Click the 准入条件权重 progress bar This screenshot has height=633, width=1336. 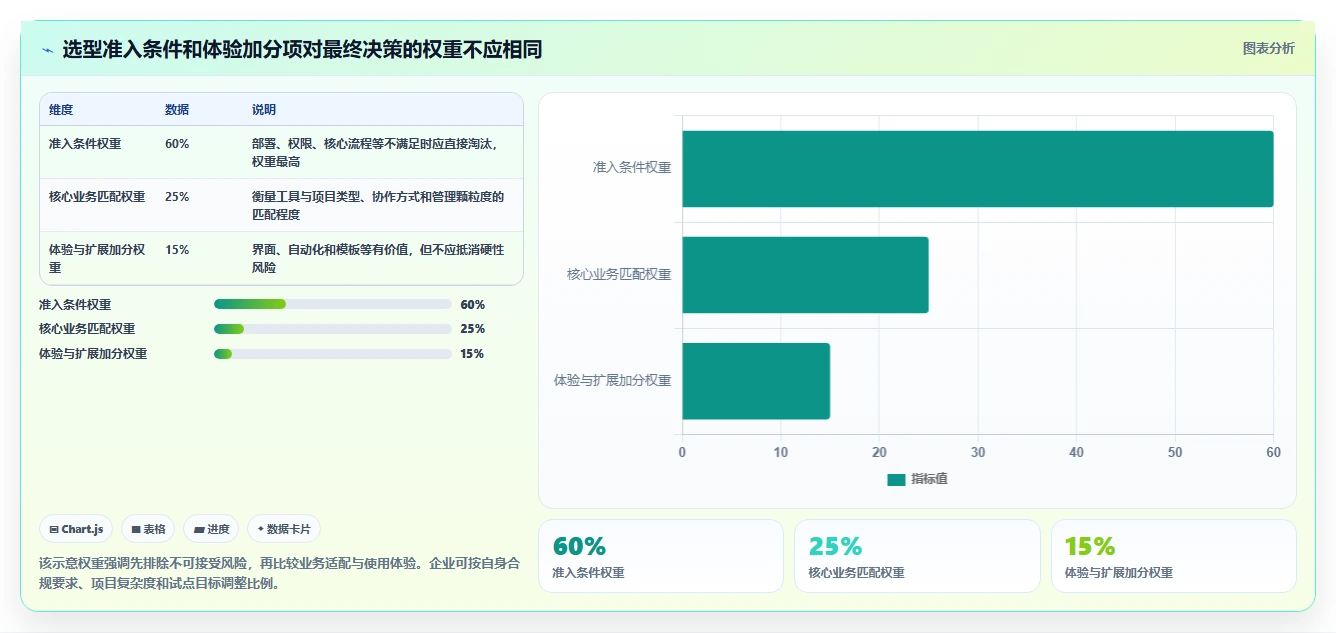point(333,304)
